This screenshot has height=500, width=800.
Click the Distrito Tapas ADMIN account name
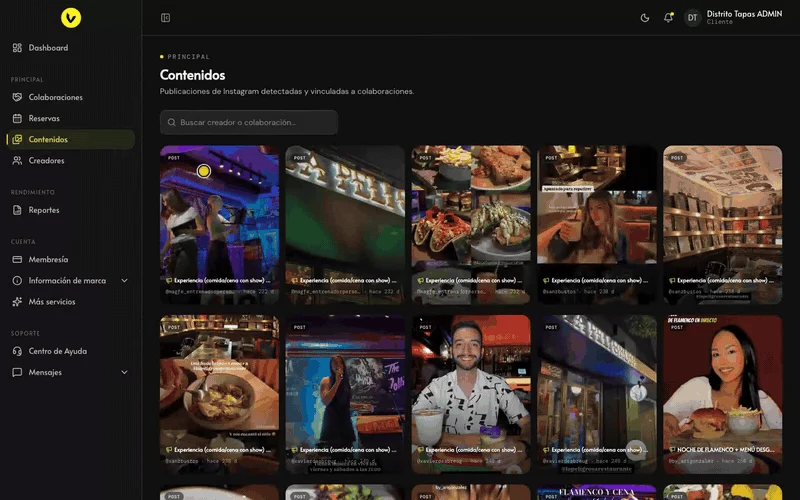click(744, 14)
